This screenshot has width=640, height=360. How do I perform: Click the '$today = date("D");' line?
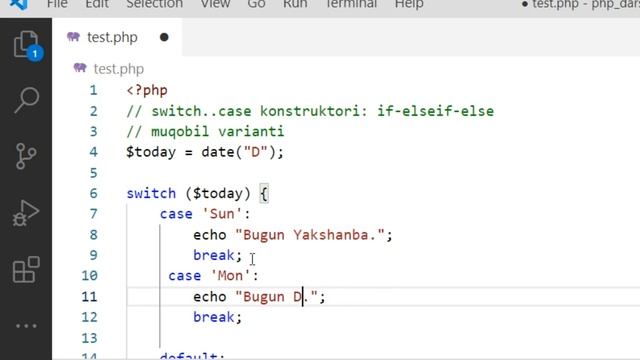(x=204, y=152)
